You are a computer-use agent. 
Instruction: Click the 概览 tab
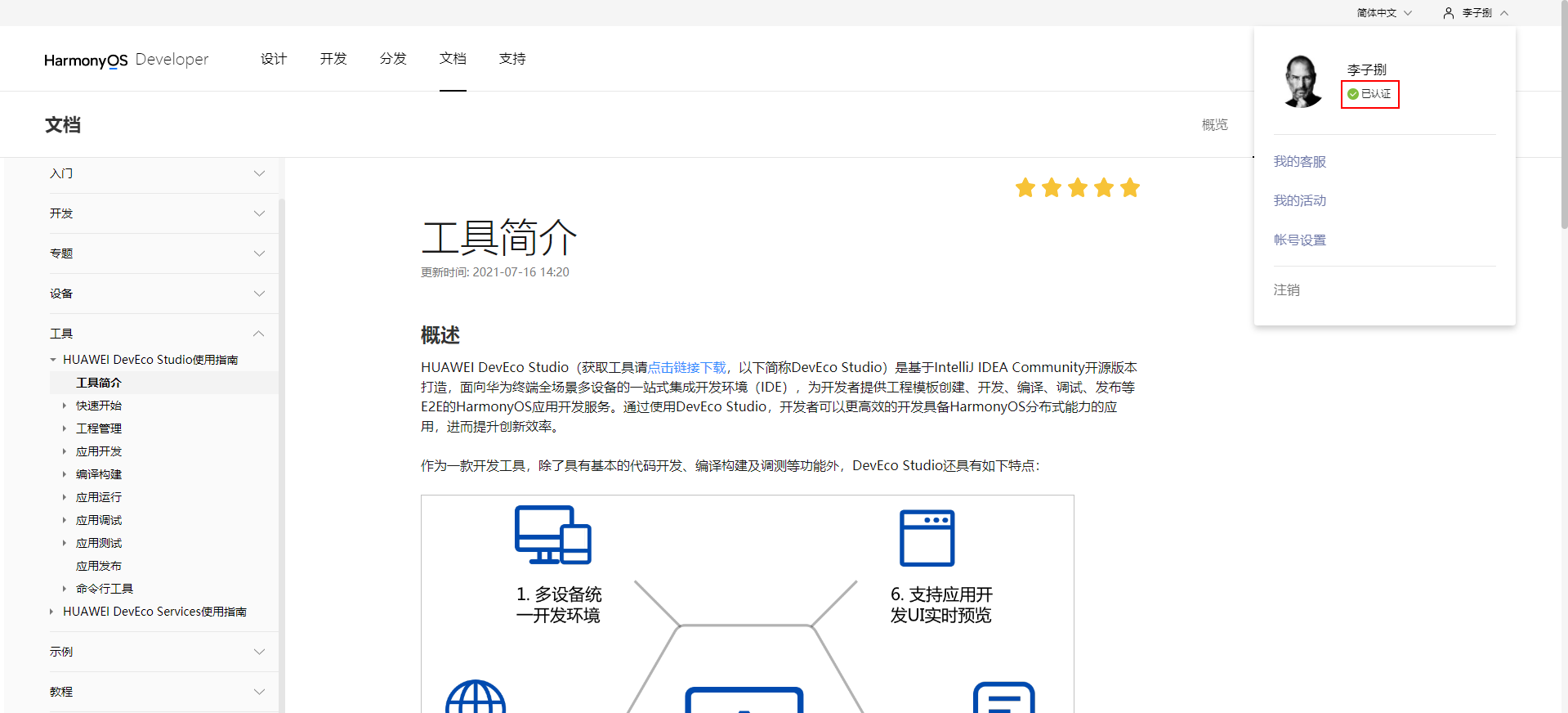pyautogui.click(x=1215, y=124)
